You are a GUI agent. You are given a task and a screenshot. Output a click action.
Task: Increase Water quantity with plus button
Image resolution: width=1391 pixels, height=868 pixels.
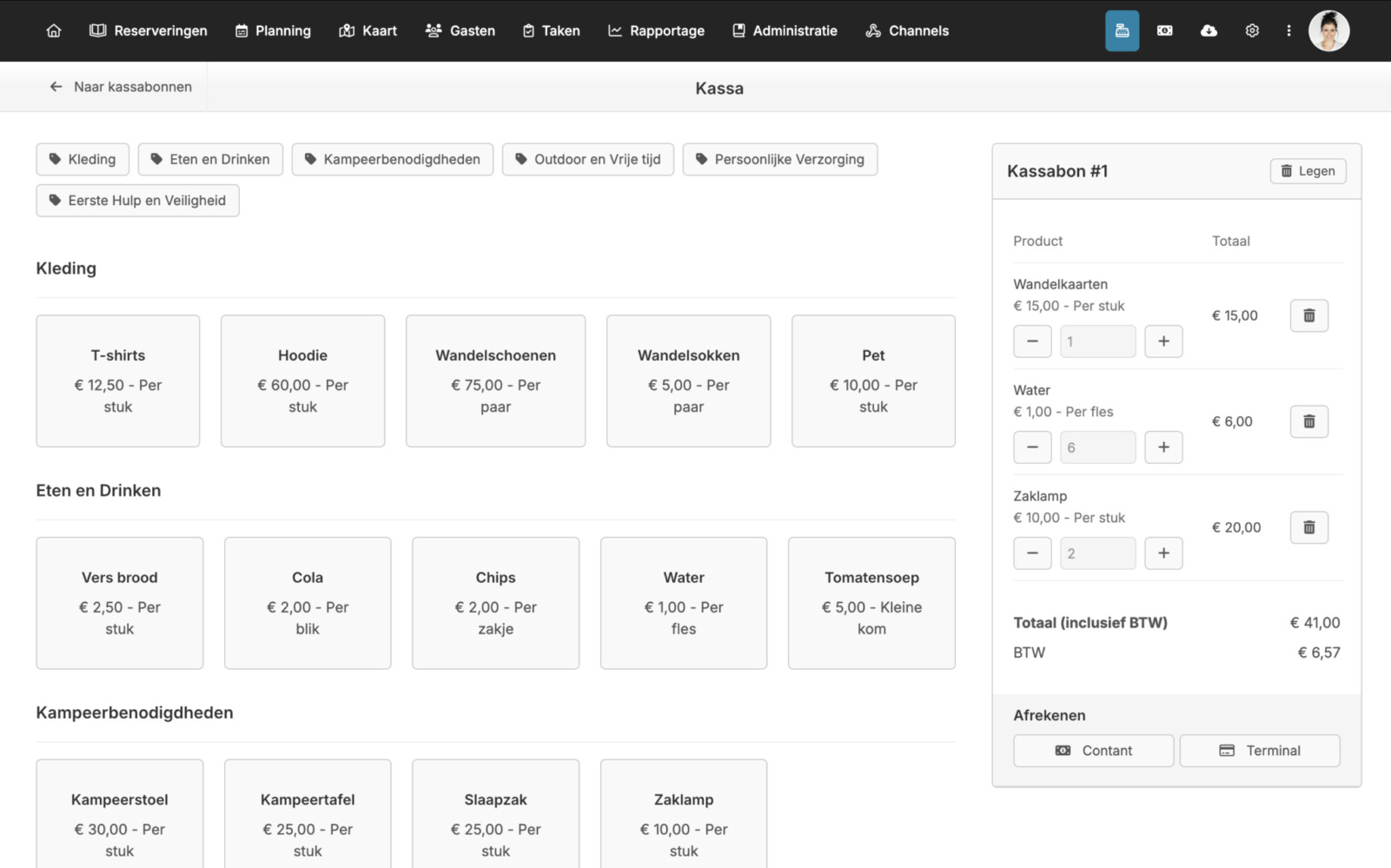1162,447
